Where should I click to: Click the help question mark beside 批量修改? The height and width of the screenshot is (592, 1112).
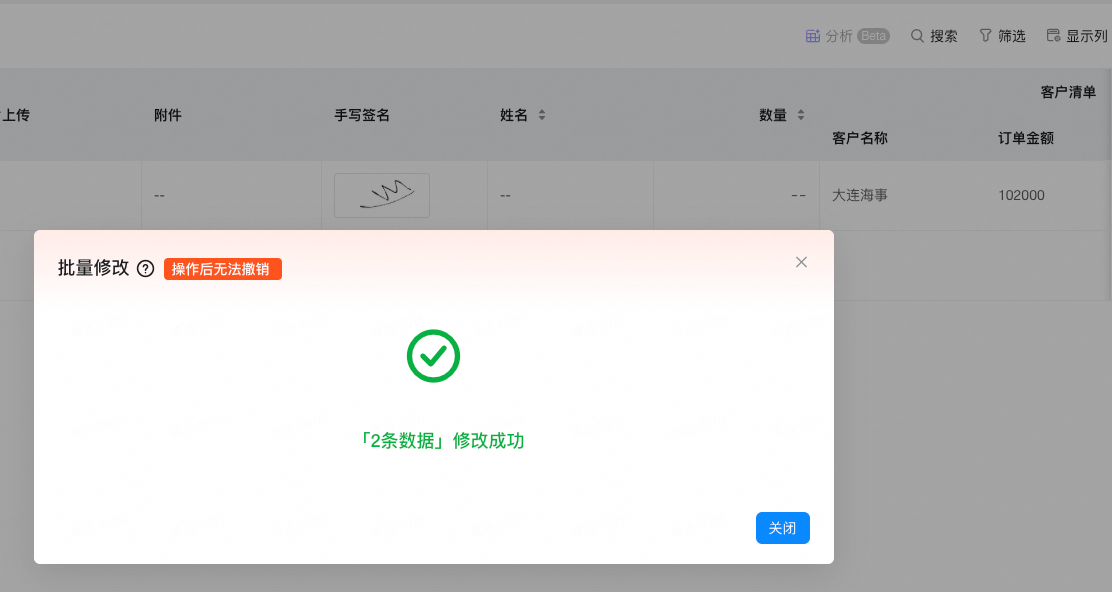coord(145,268)
